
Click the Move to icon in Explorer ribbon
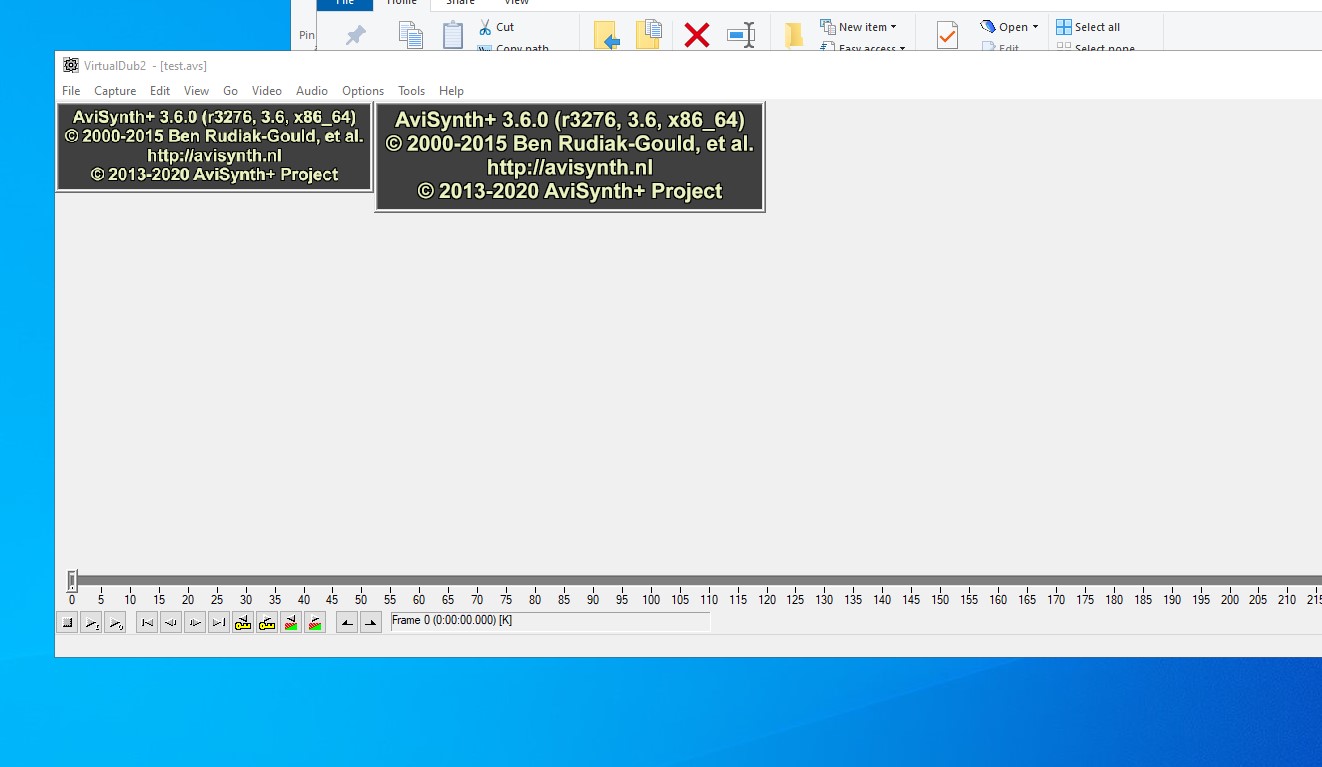[x=607, y=35]
